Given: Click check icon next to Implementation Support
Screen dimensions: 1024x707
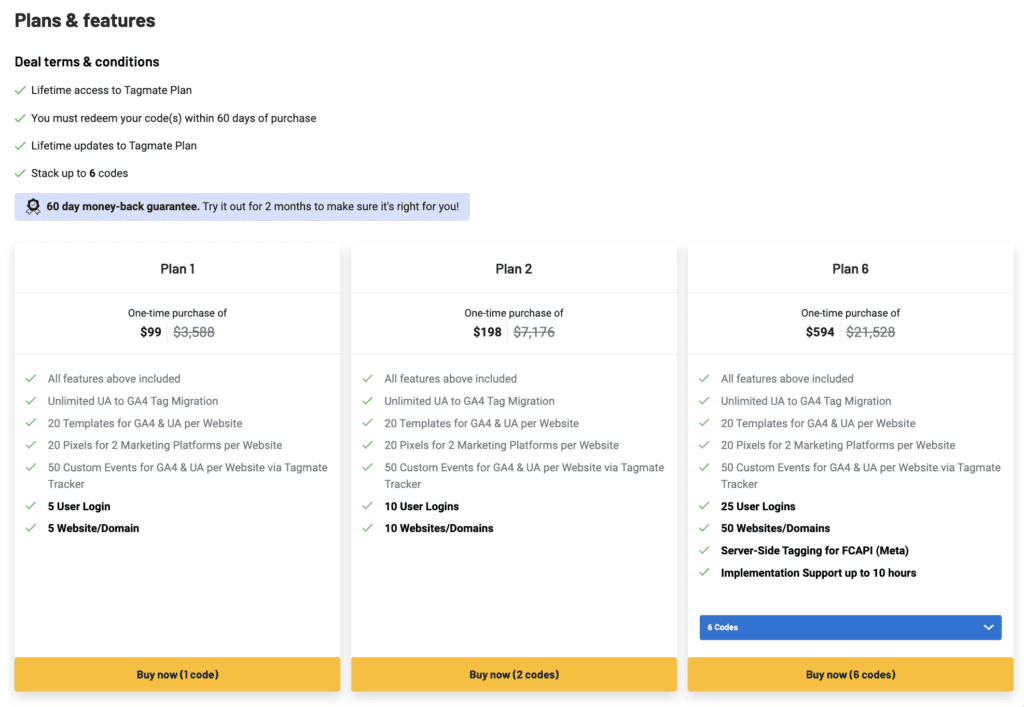Looking at the screenshot, I should [x=704, y=573].
